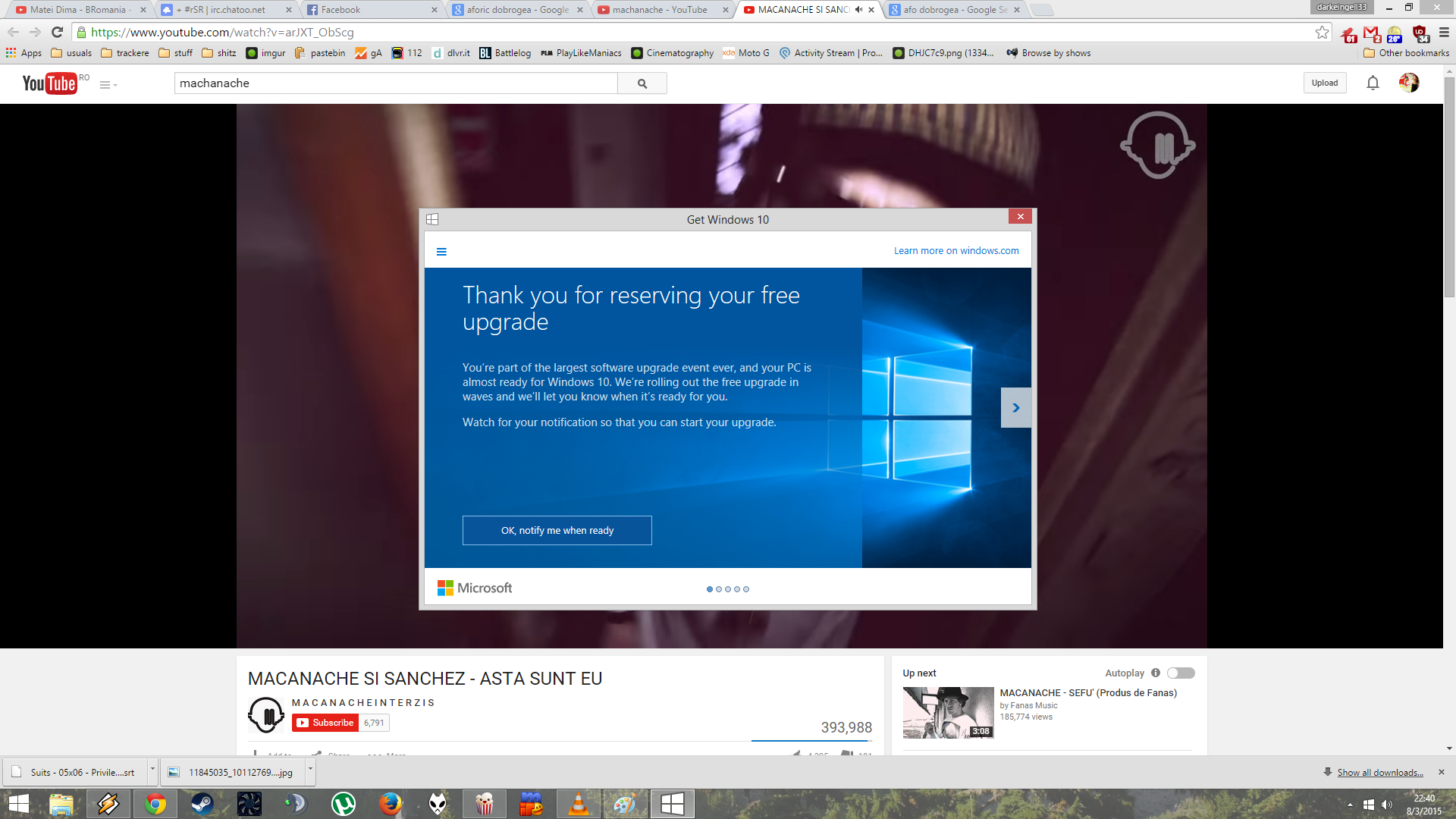Image resolution: width=1456 pixels, height=819 pixels.
Task: Open the Chrome main menu
Action: [1444, 33]
